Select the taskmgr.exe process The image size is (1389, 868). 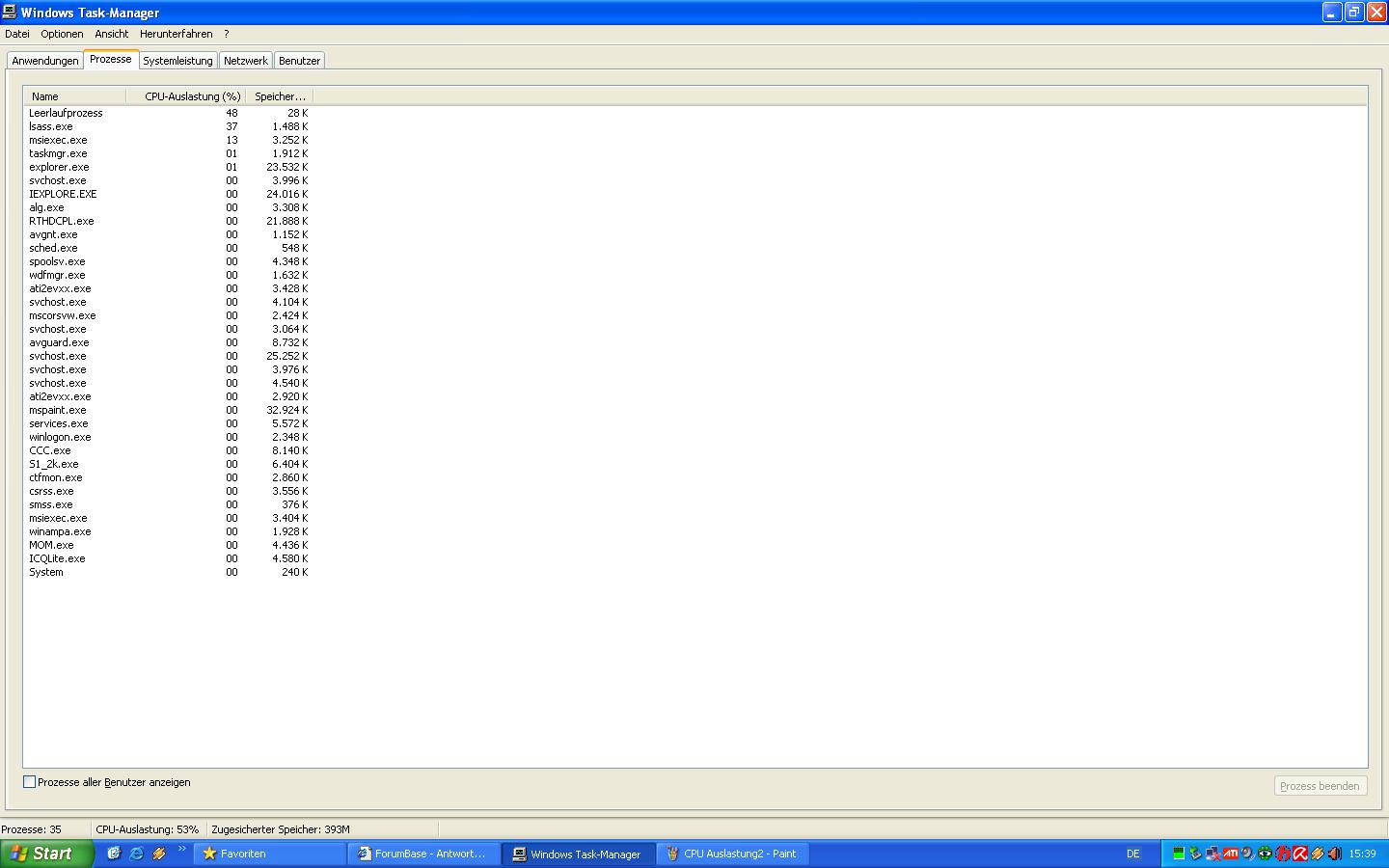(169, 153)
